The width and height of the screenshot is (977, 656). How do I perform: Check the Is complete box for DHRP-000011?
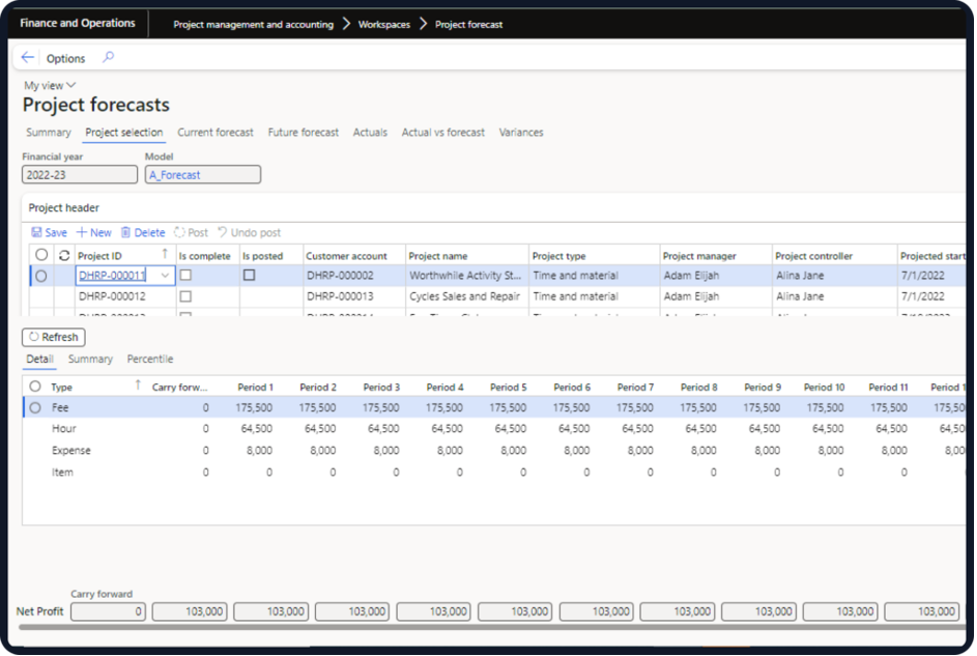[x=186, y=275]
